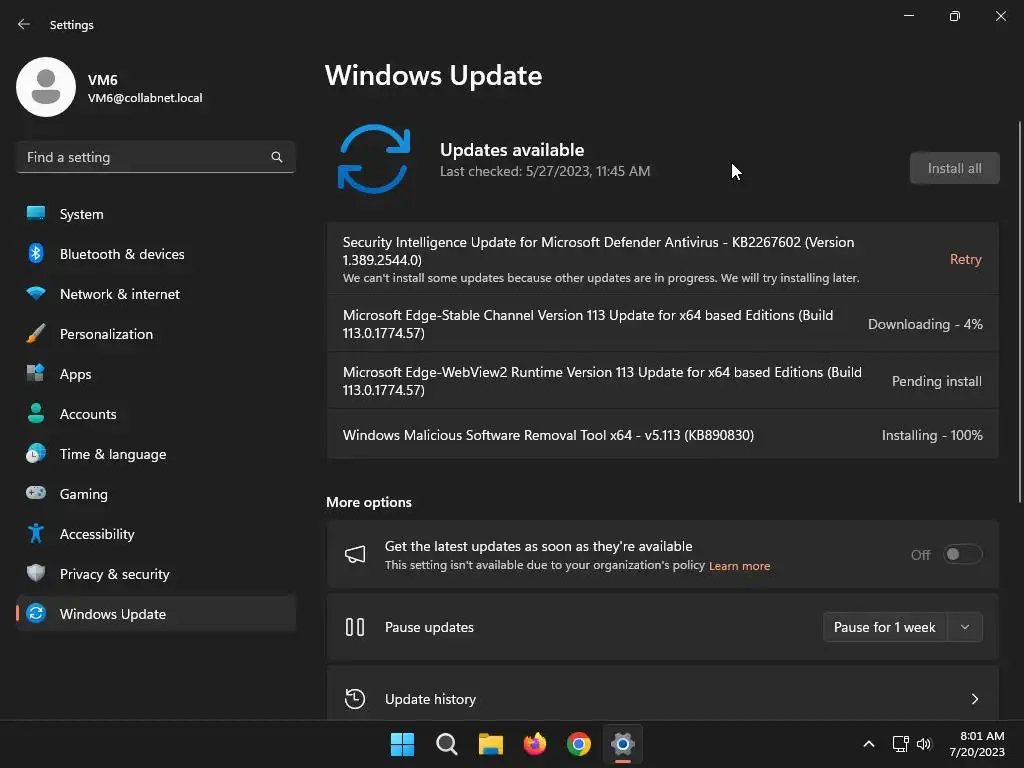Viewport: 1024px width, 768px height.
Task: Click the Accessibility figure icon
Action: [x=36, y=534]
